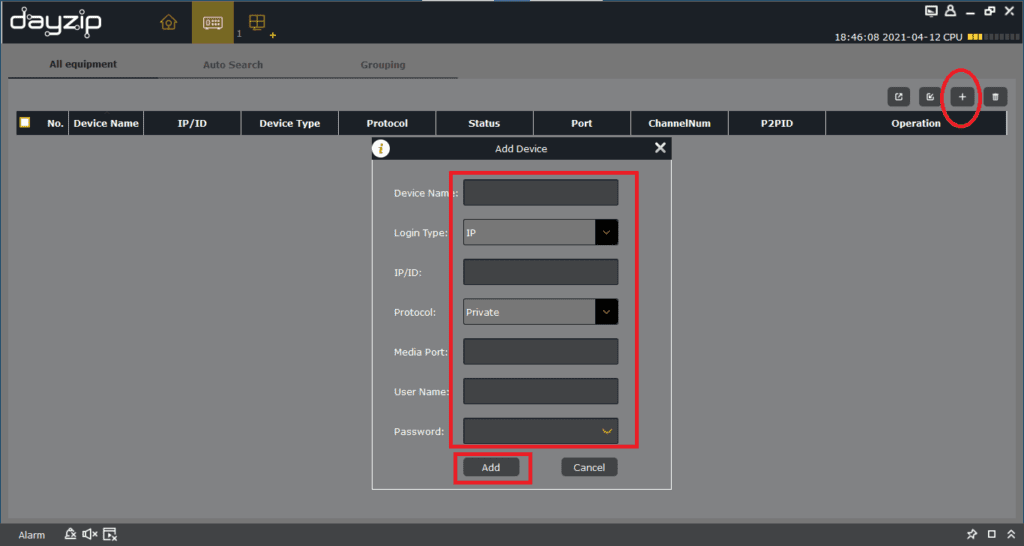Screen dimensions: 1024x546
Task: Pin the alarm panel
Action: pos(971,534)
